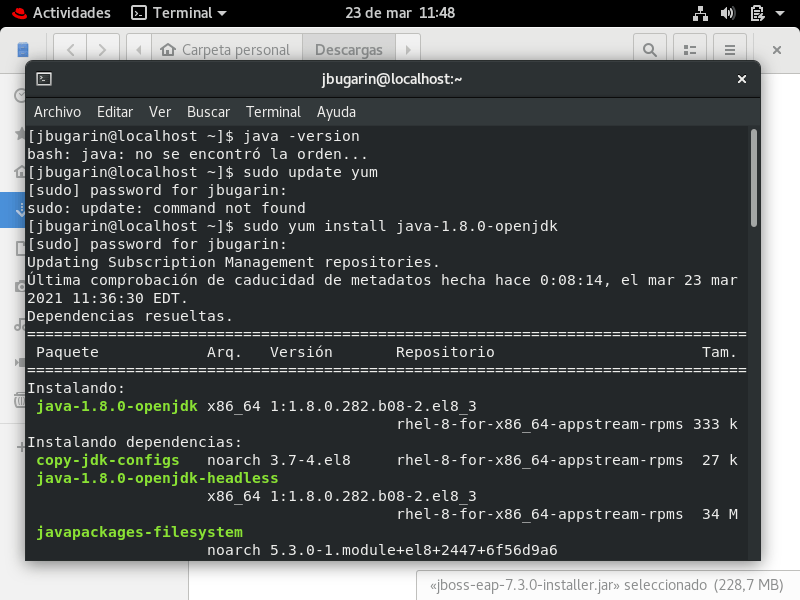This screenshot has height=600, width=800.
Task: Click the volume speaker icon in top bar
Action: (728, 14)
